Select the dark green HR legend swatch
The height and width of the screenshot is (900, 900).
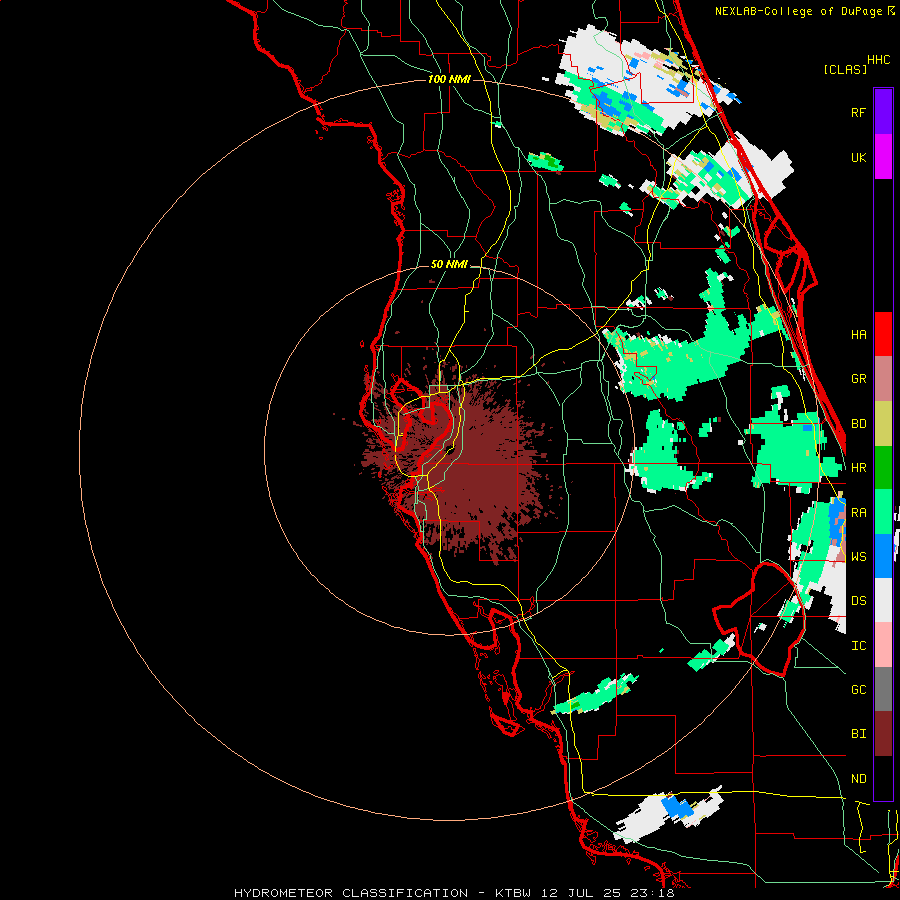[x=883, y=468]
